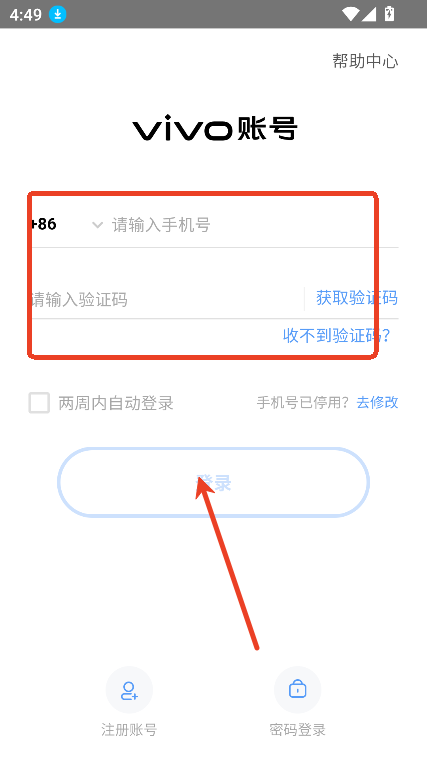Tap the battery status icon
The width and height of the screenshot is (427, 759).
click(389, 14)
